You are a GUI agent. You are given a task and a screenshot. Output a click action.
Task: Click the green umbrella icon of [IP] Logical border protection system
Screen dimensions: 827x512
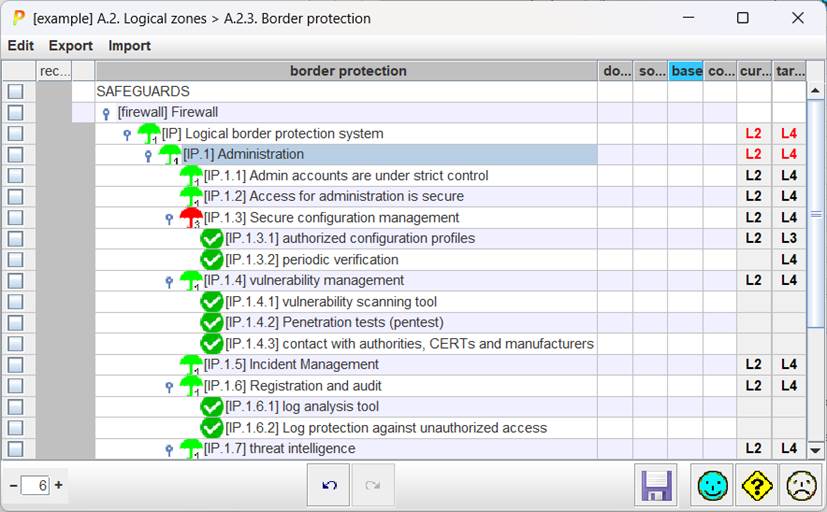149,133
